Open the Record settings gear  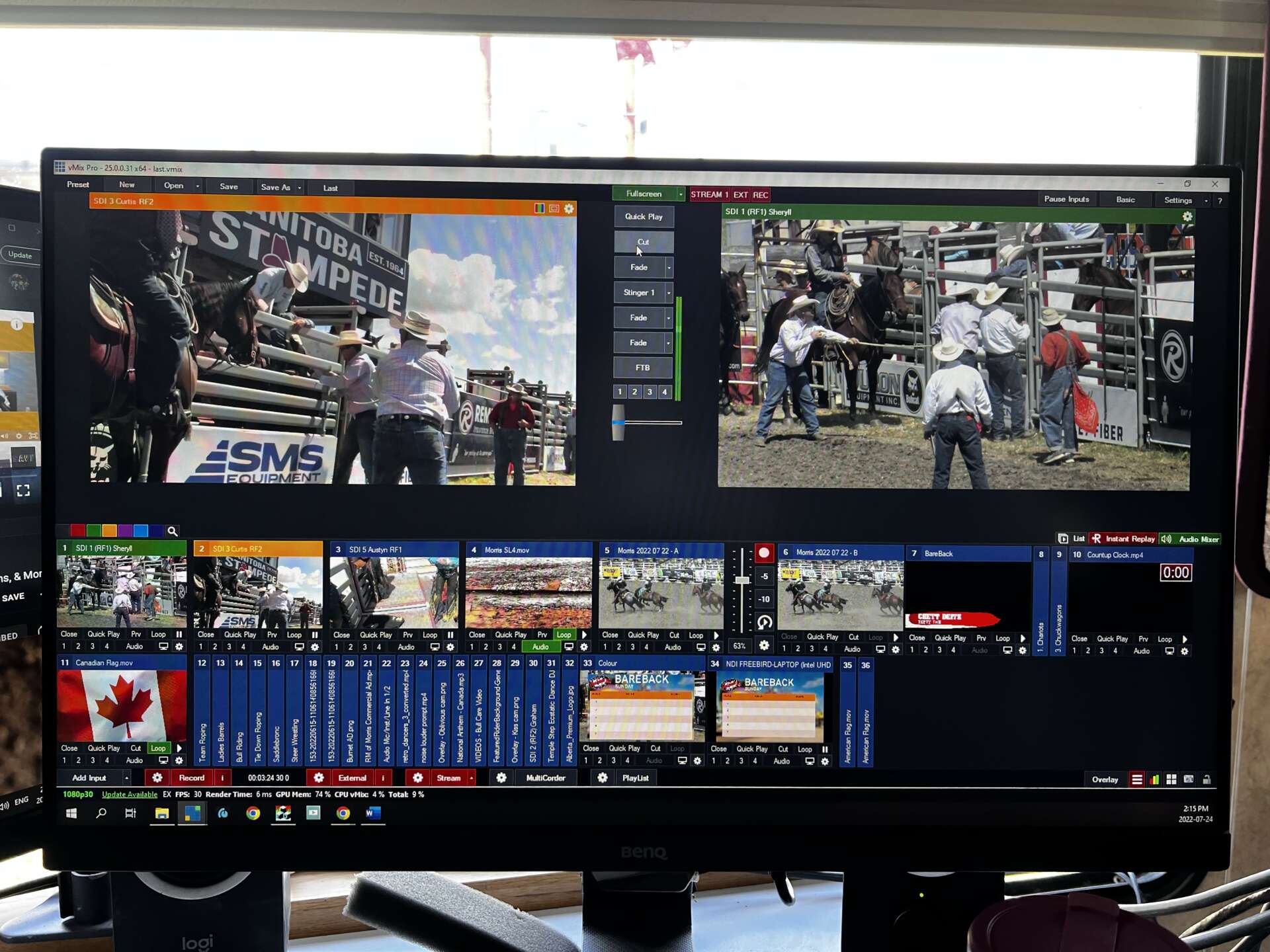(x=157, y=777)
